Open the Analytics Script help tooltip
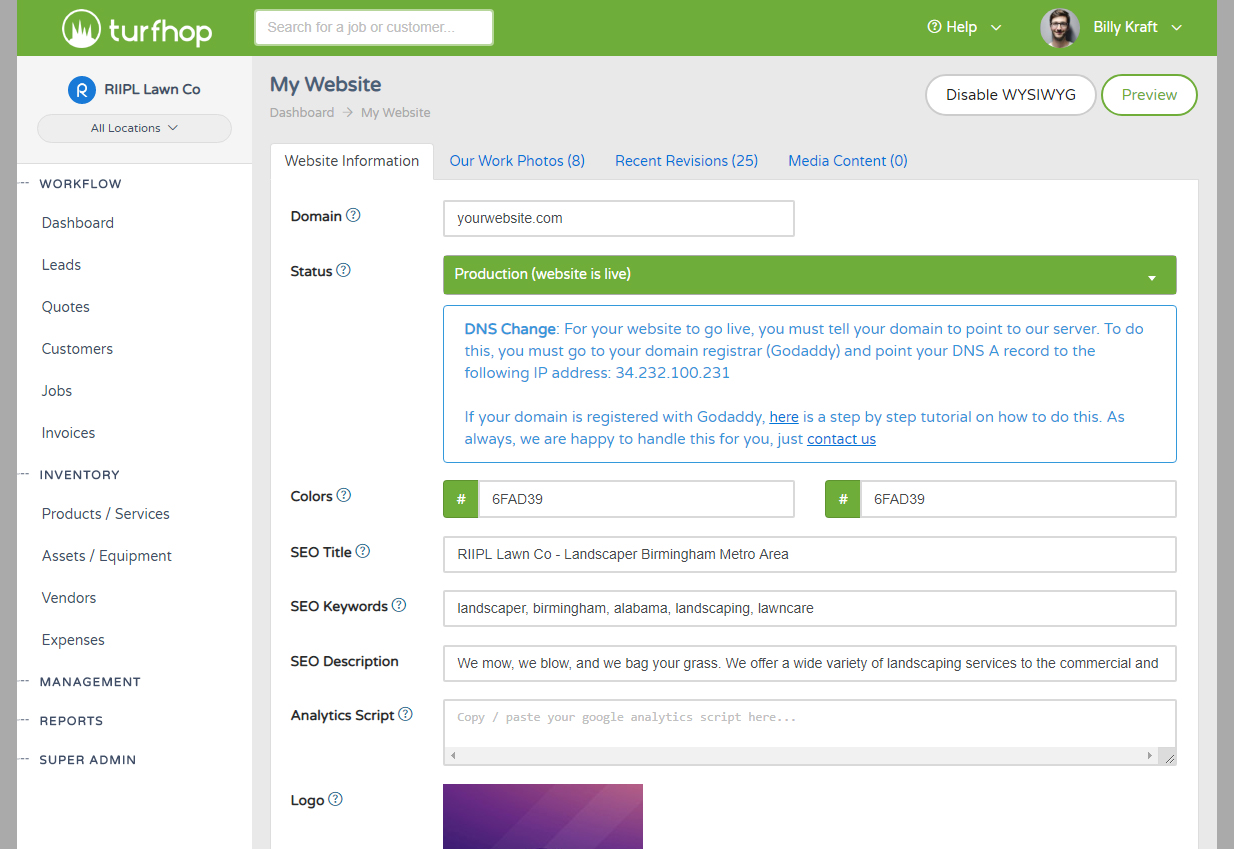The width and height of the screenshot is (1234, 849). (405, 713)
